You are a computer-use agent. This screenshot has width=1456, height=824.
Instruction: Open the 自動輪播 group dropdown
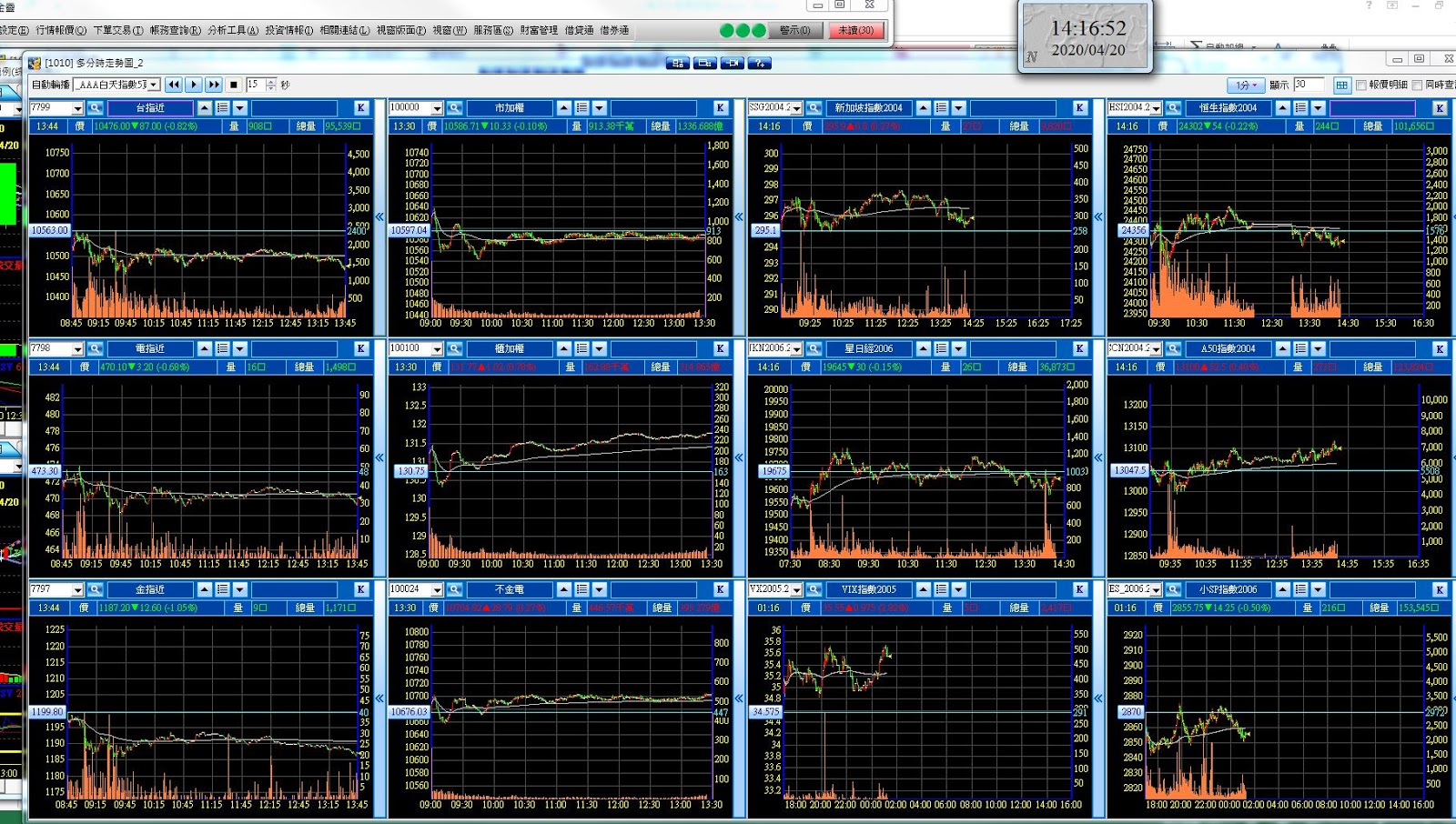pos(154,85)
